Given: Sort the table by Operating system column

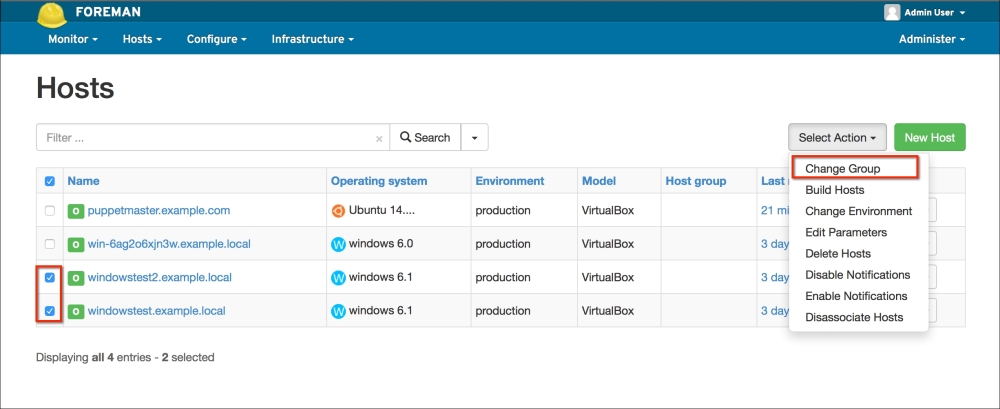Looking at the screenshot, I should [379, 181].
